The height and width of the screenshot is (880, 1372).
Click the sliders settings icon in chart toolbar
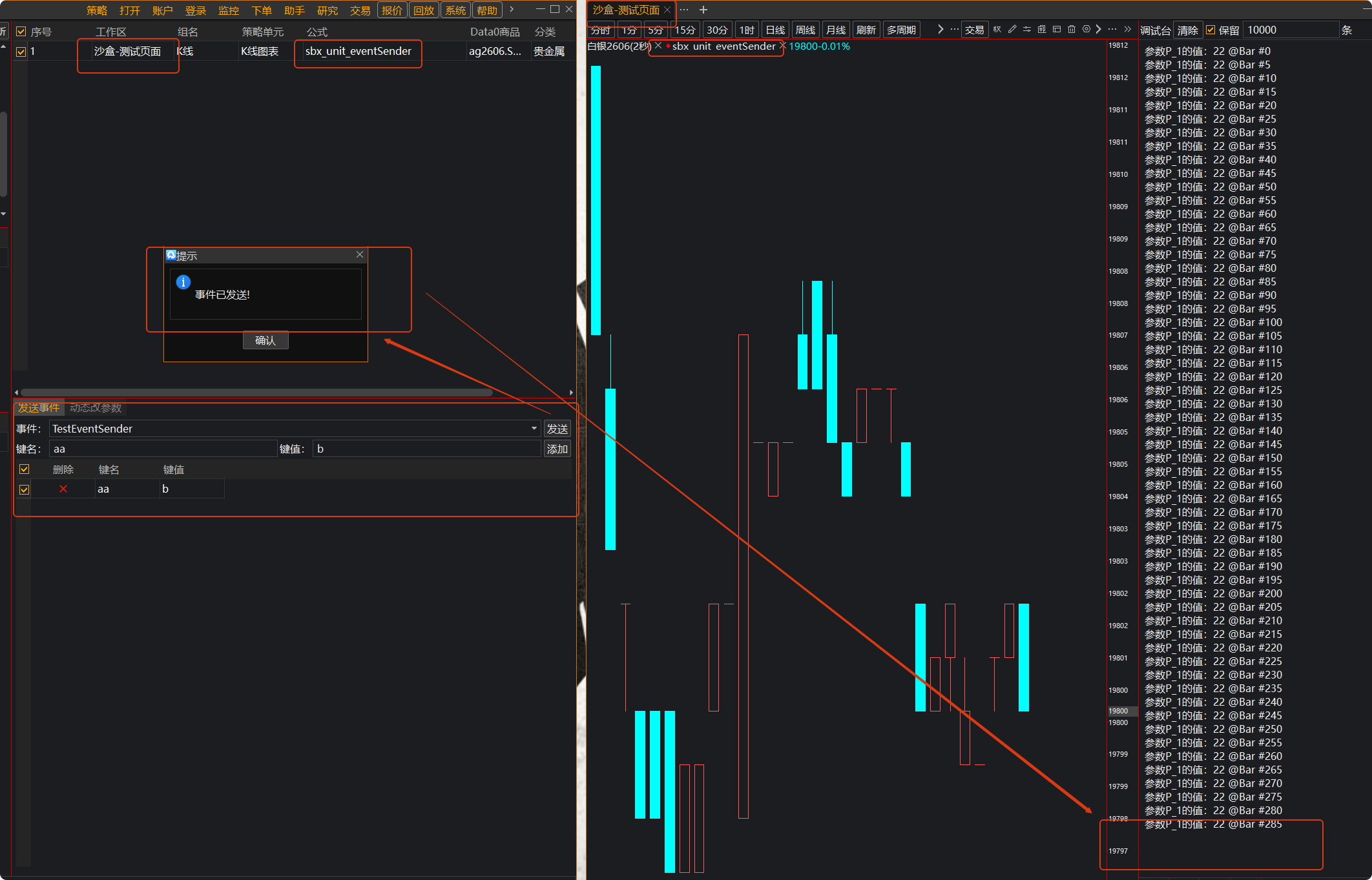[1027, 29]
